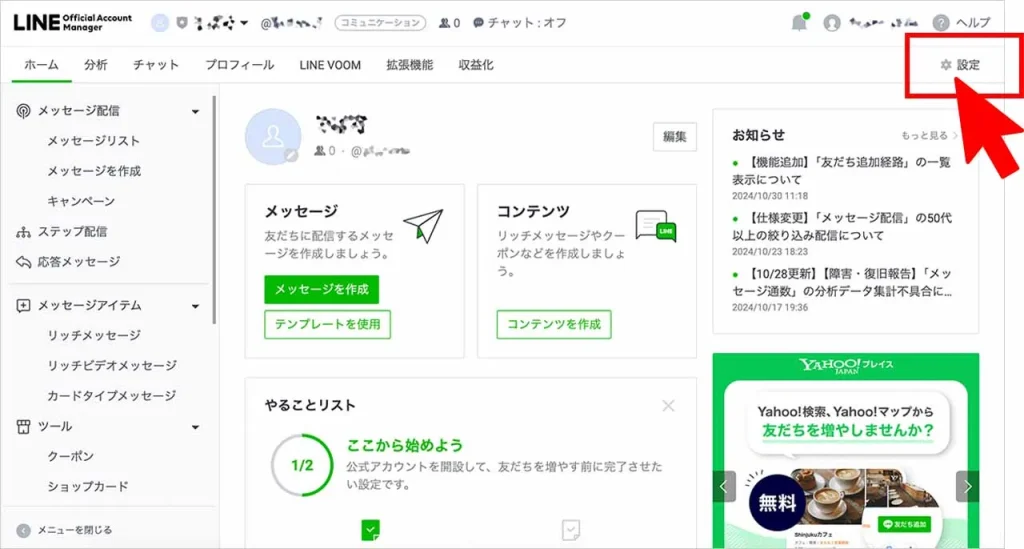Image resolution: width=1024 pixels, height=549 pixels.
Task: Click the message broadcast icon in sidebar
Action: [24, 111]
